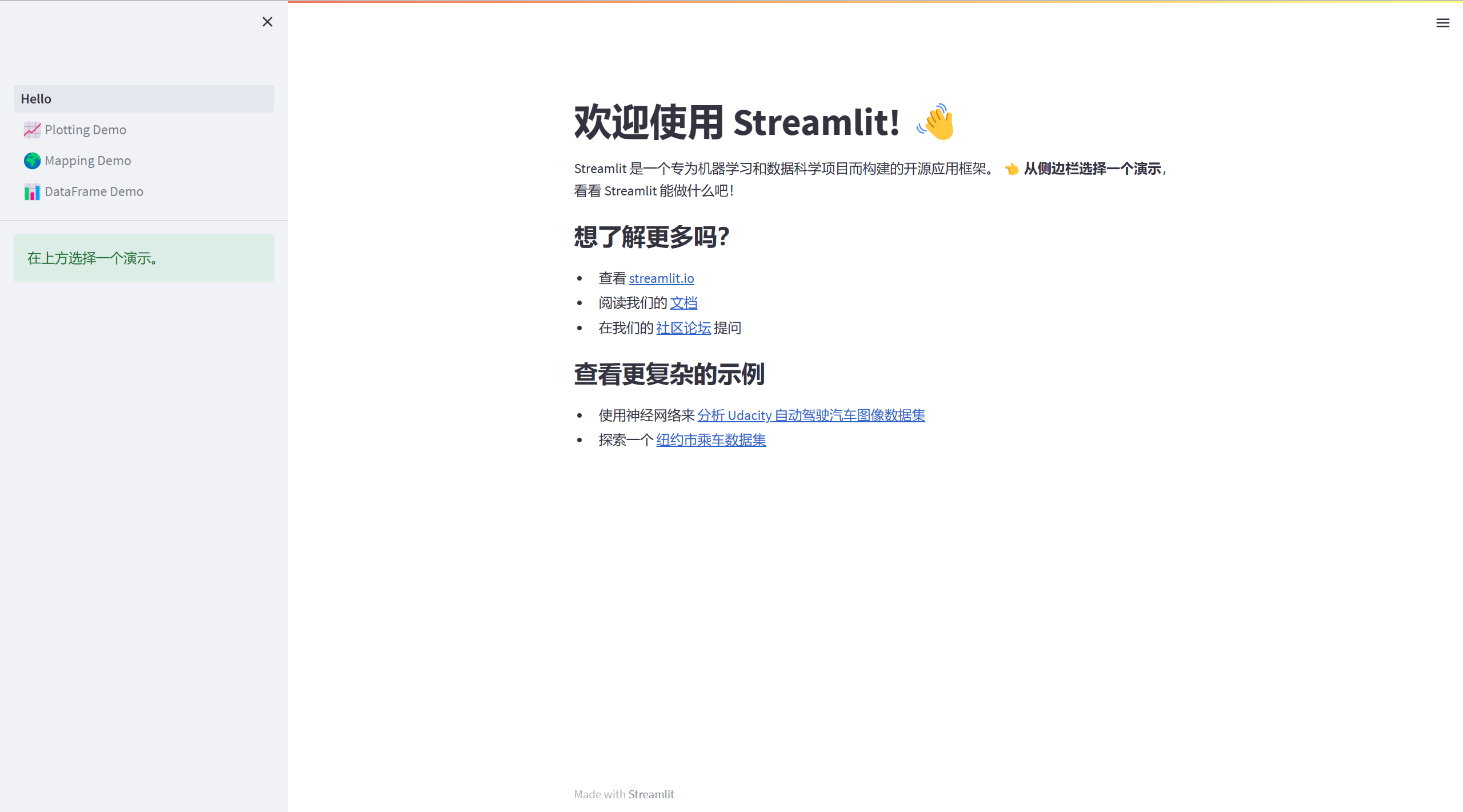Collapse the sidebar using the X button
Screen dimensions: 1463x812
click(267, 22)
